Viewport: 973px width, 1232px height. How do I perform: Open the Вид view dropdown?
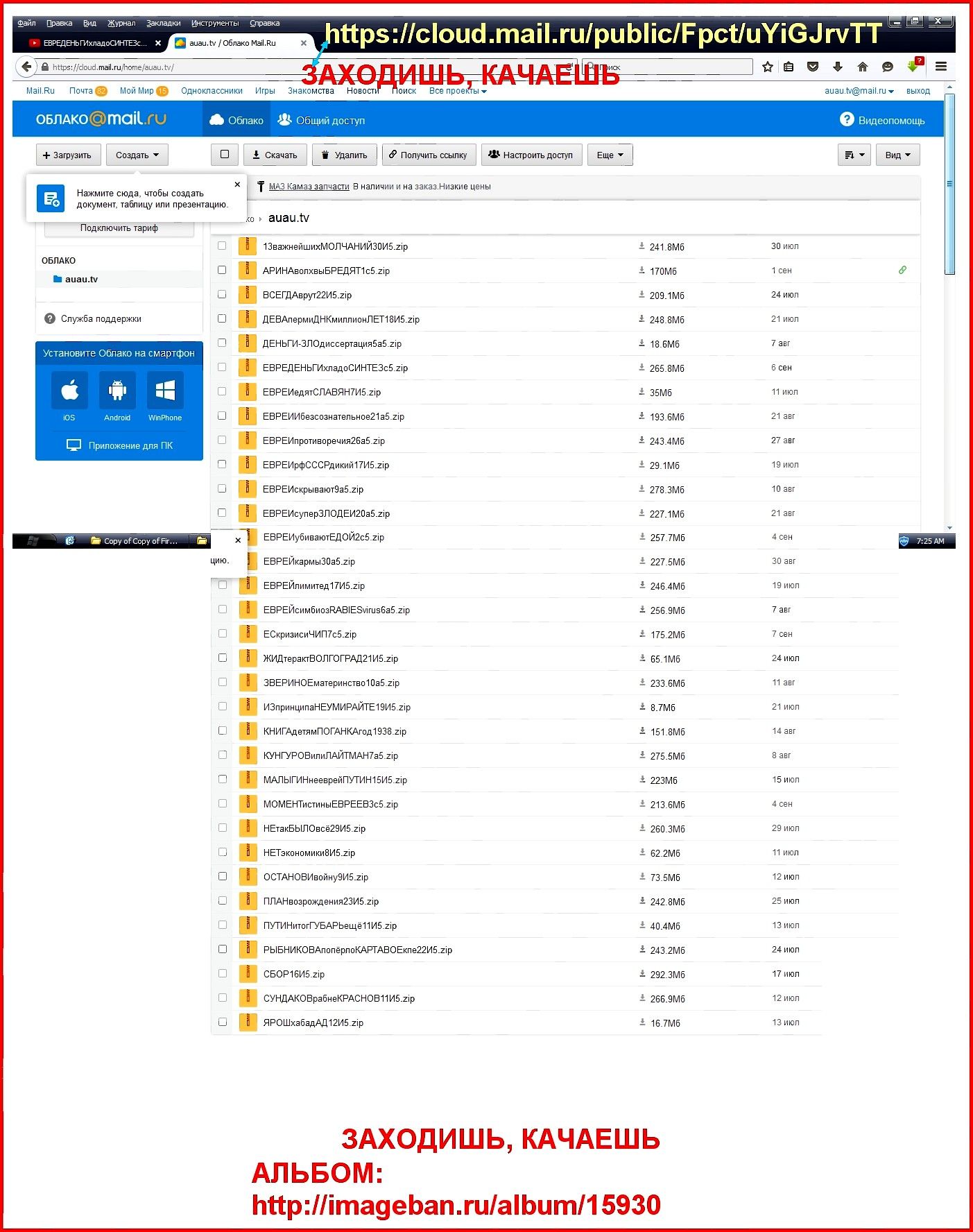pos(897,155)
